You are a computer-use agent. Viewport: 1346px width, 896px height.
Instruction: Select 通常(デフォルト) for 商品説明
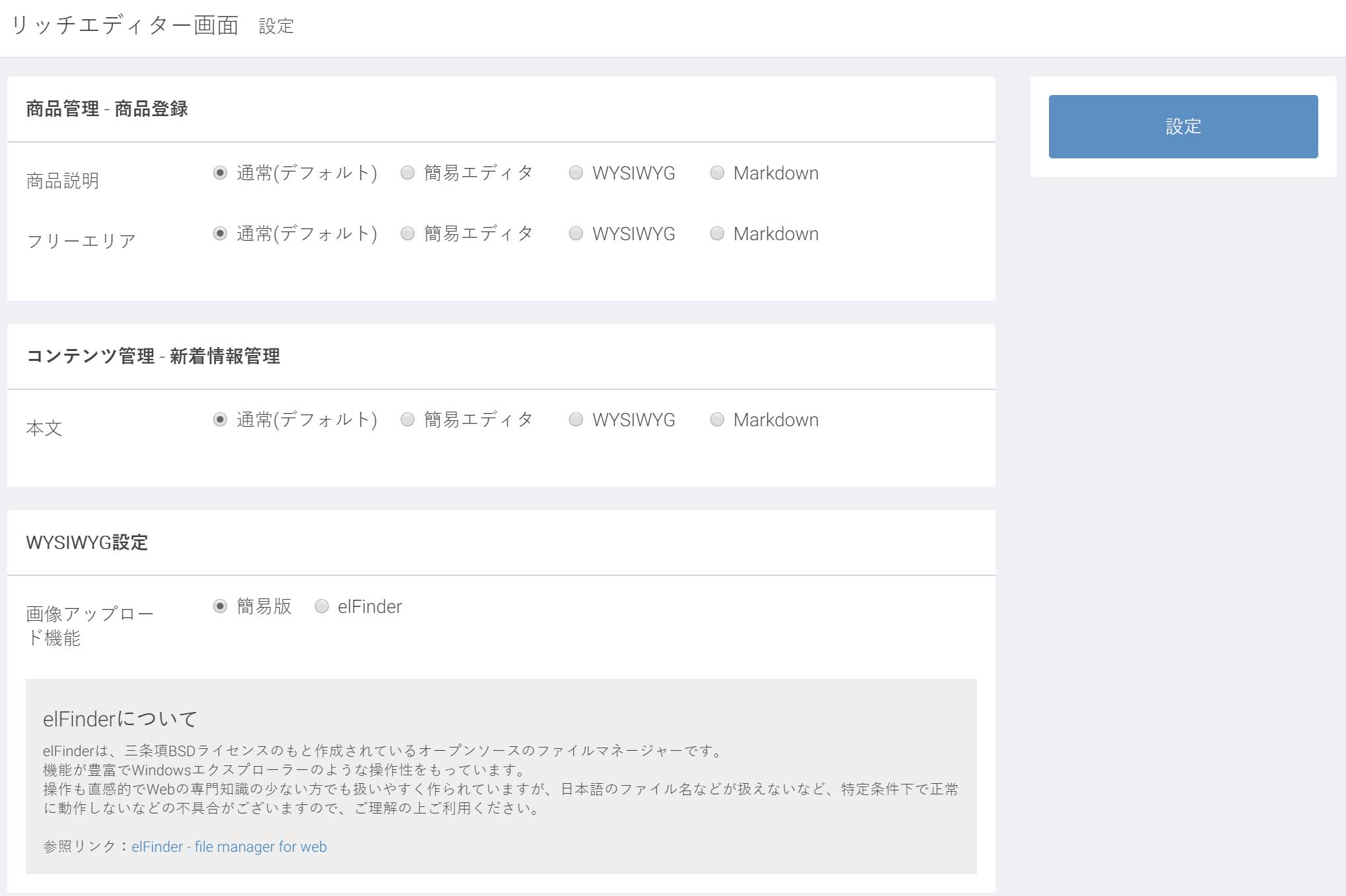click(220, 173)
